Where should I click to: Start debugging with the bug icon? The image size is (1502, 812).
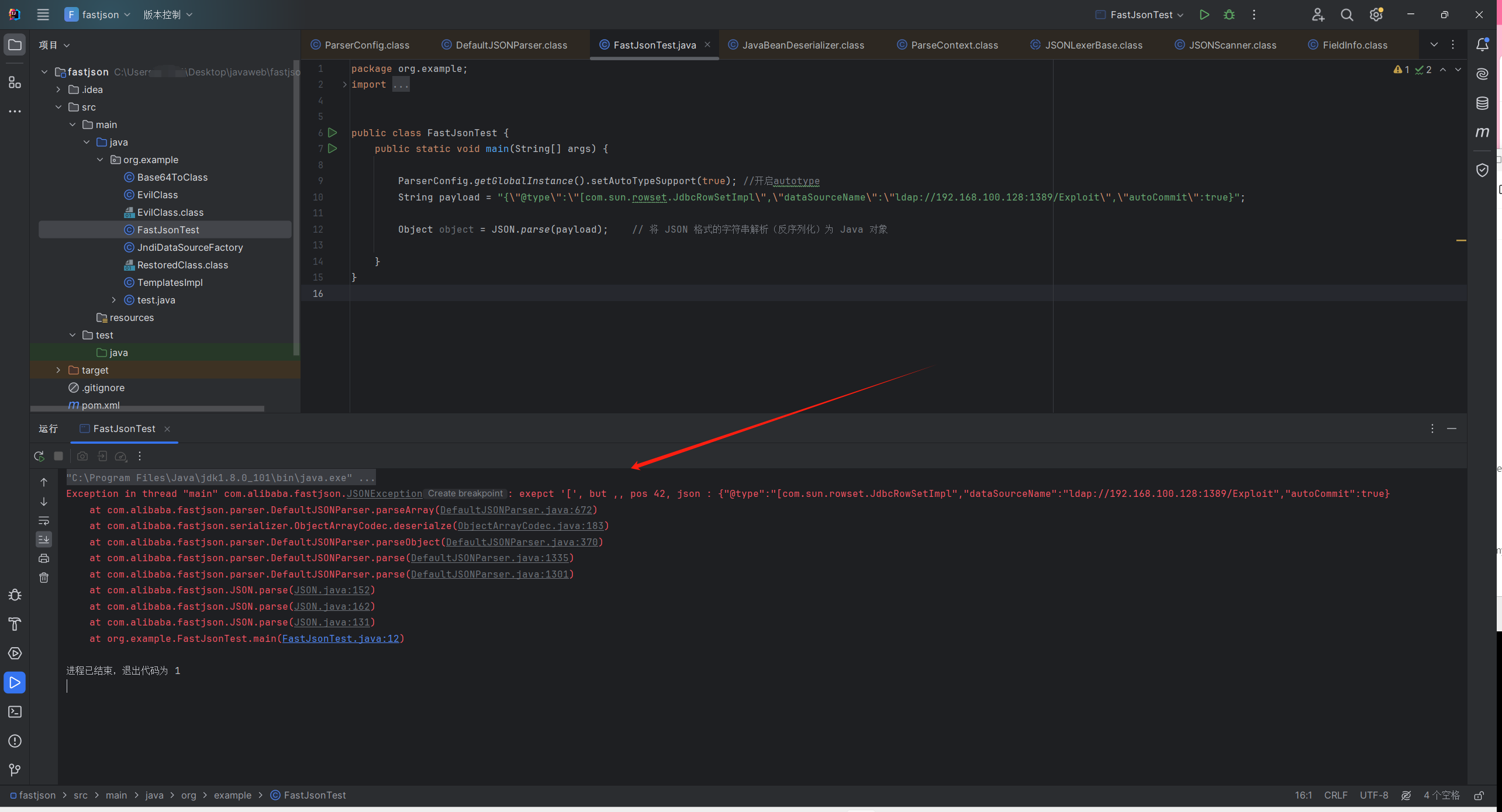click(1229, 15)
